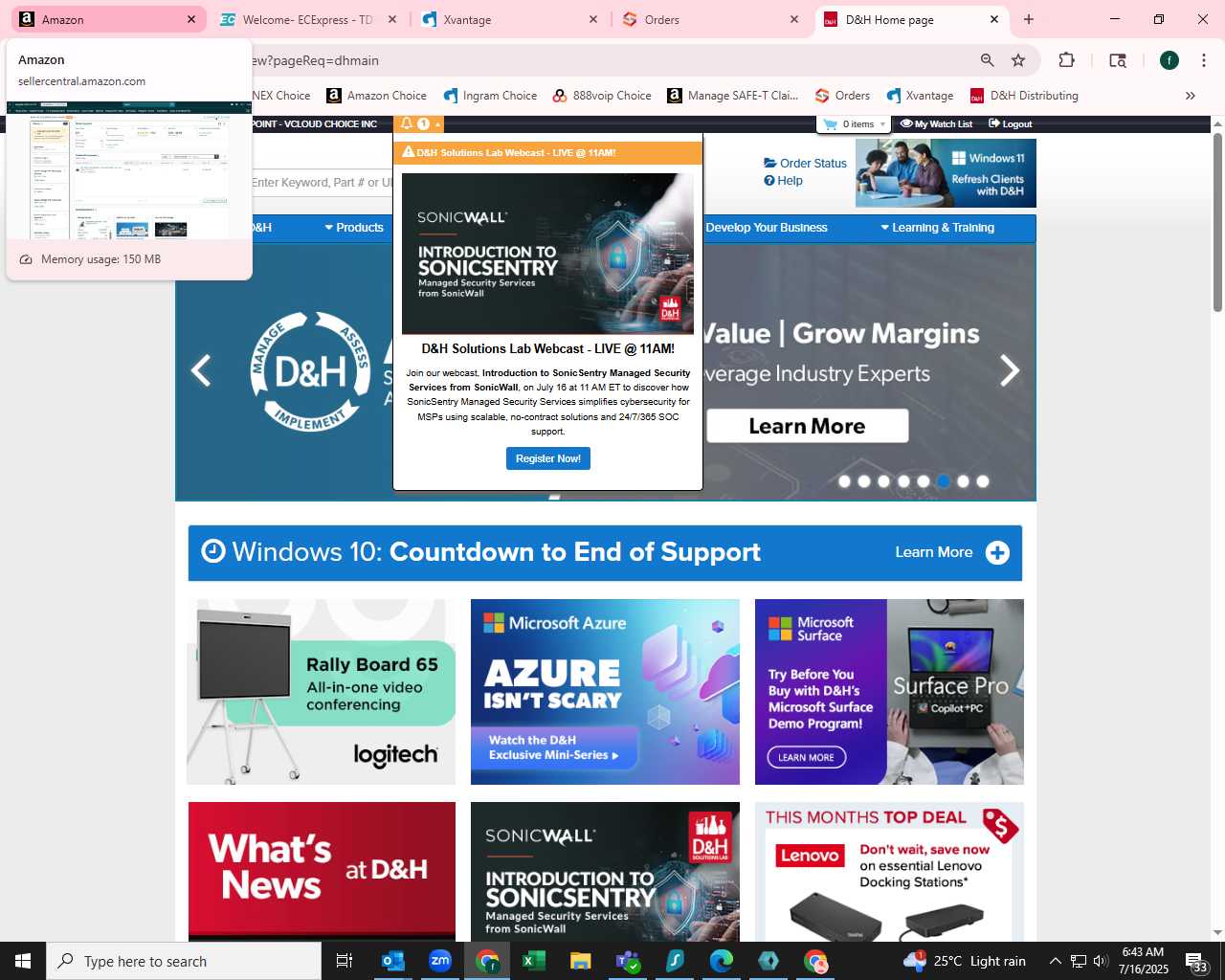The width and height of the screenshot is (1225, 980).
Task: Open the Lenovo Top Deal tile
Action: (889, 872)
